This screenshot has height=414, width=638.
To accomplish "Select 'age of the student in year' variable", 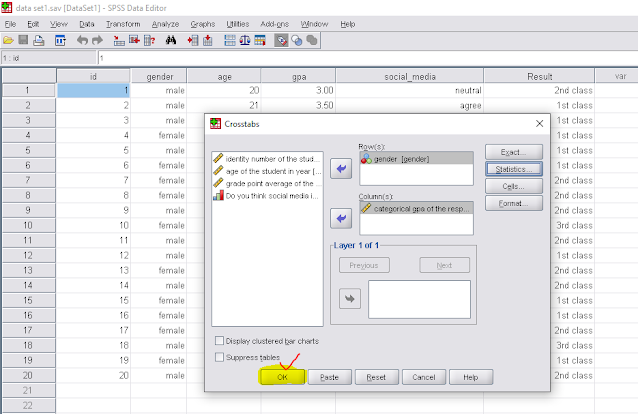I will [x=267, y=171].
